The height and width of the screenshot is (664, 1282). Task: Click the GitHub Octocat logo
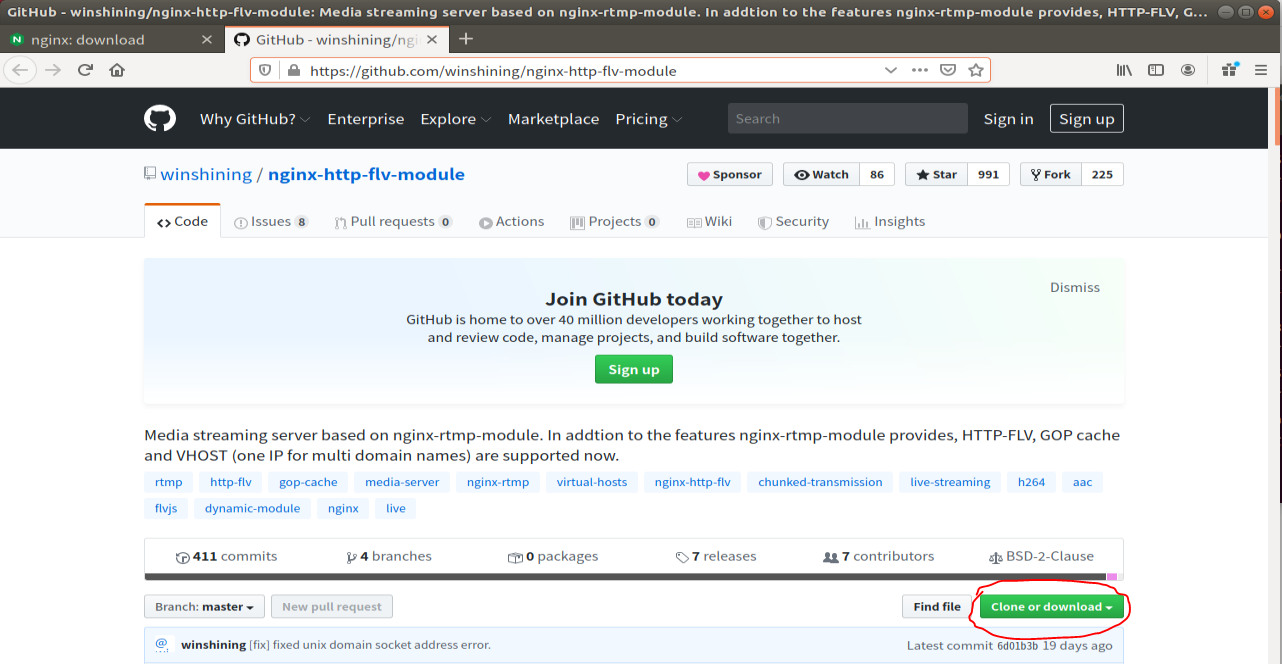(160, 119)
